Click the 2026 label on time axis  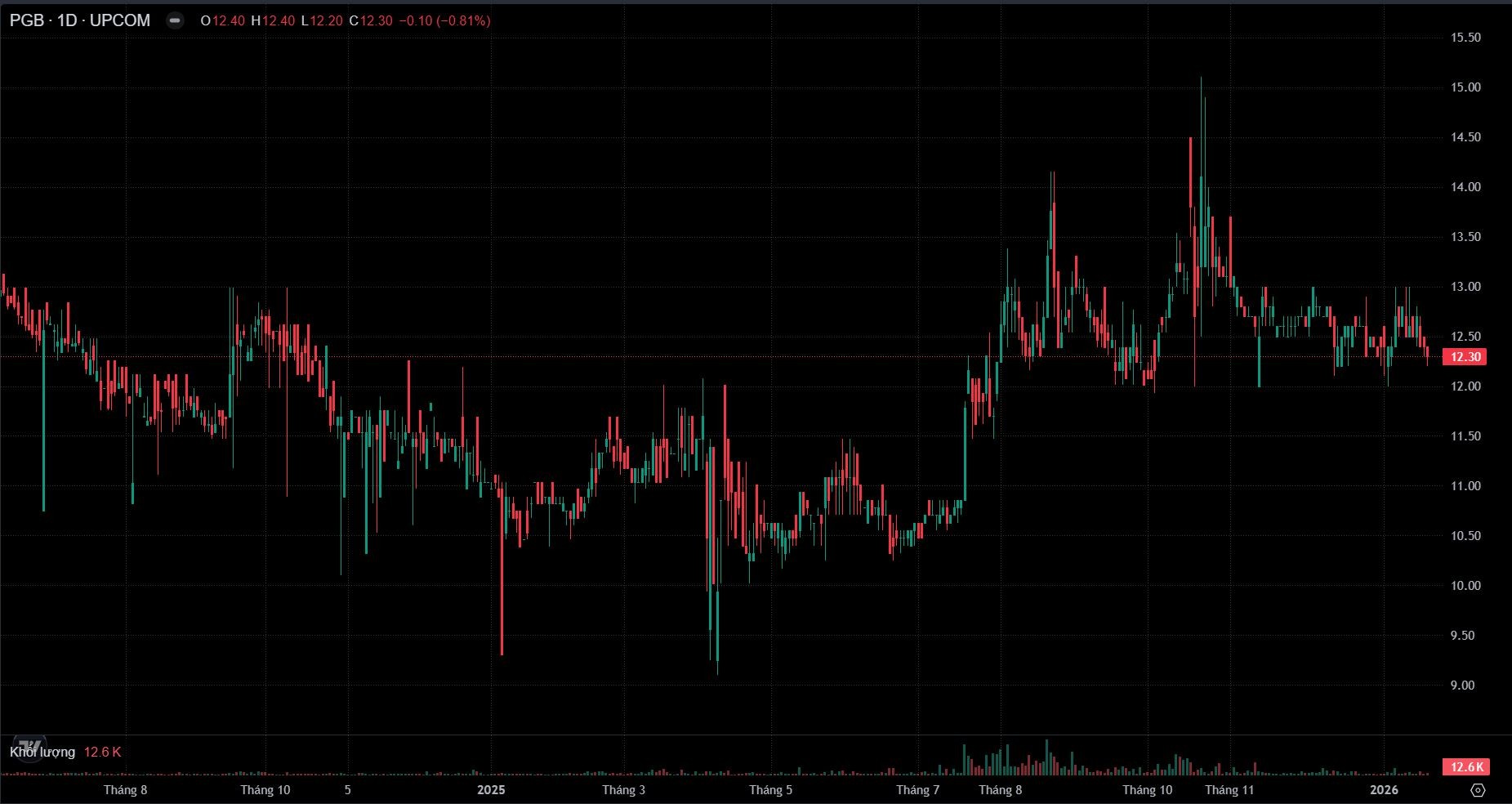1384,790
